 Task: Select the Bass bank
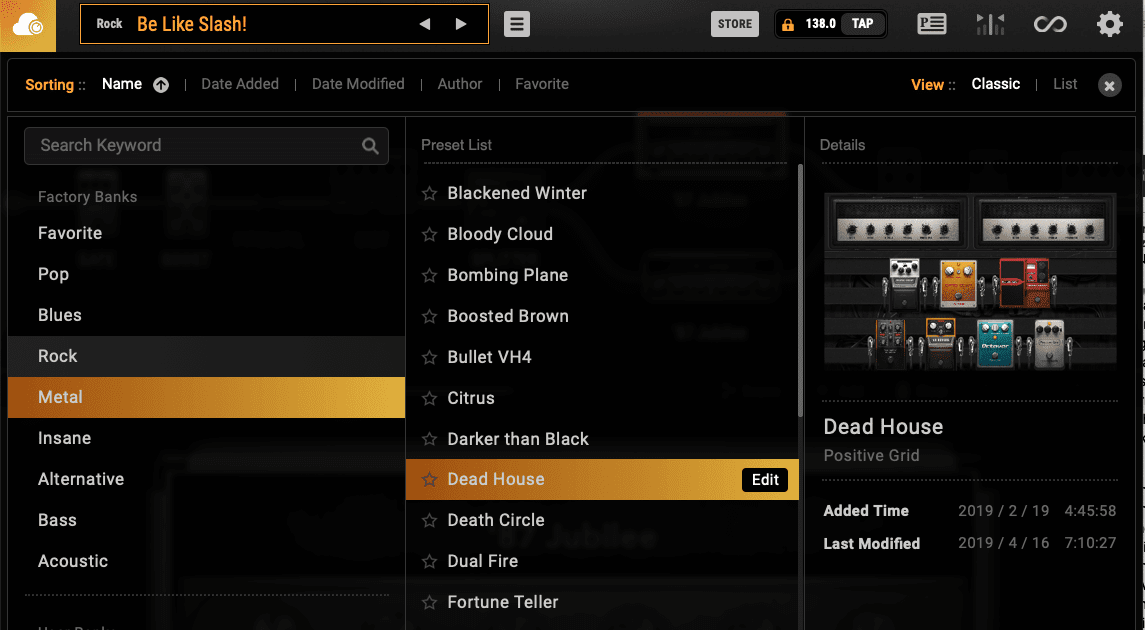206,520
